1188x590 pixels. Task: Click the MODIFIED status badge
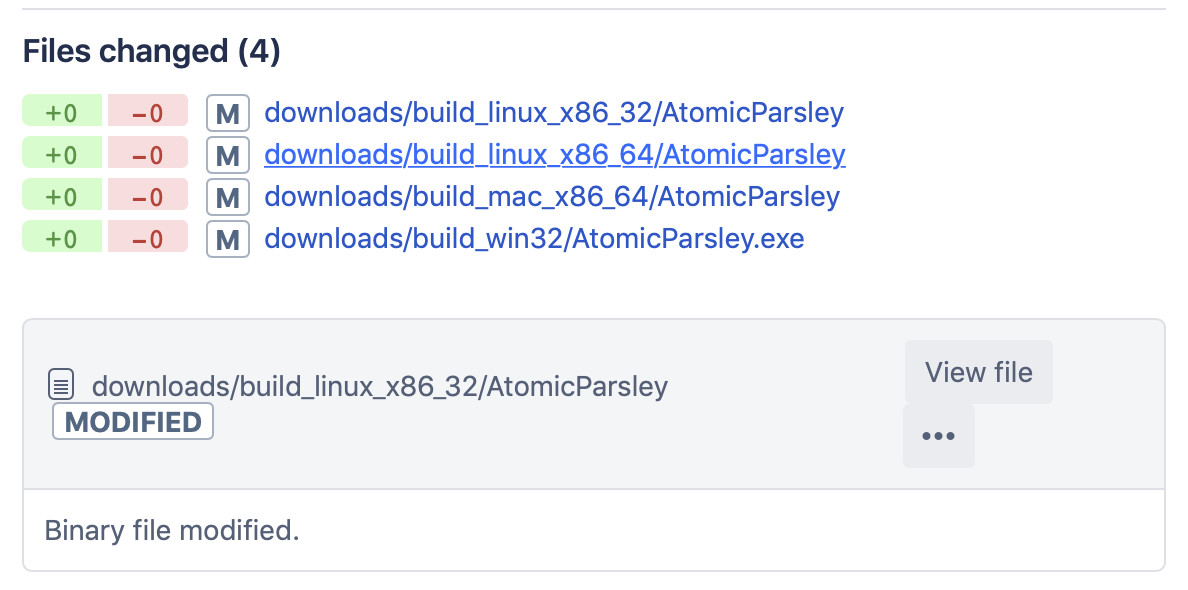tap(133, 422)
